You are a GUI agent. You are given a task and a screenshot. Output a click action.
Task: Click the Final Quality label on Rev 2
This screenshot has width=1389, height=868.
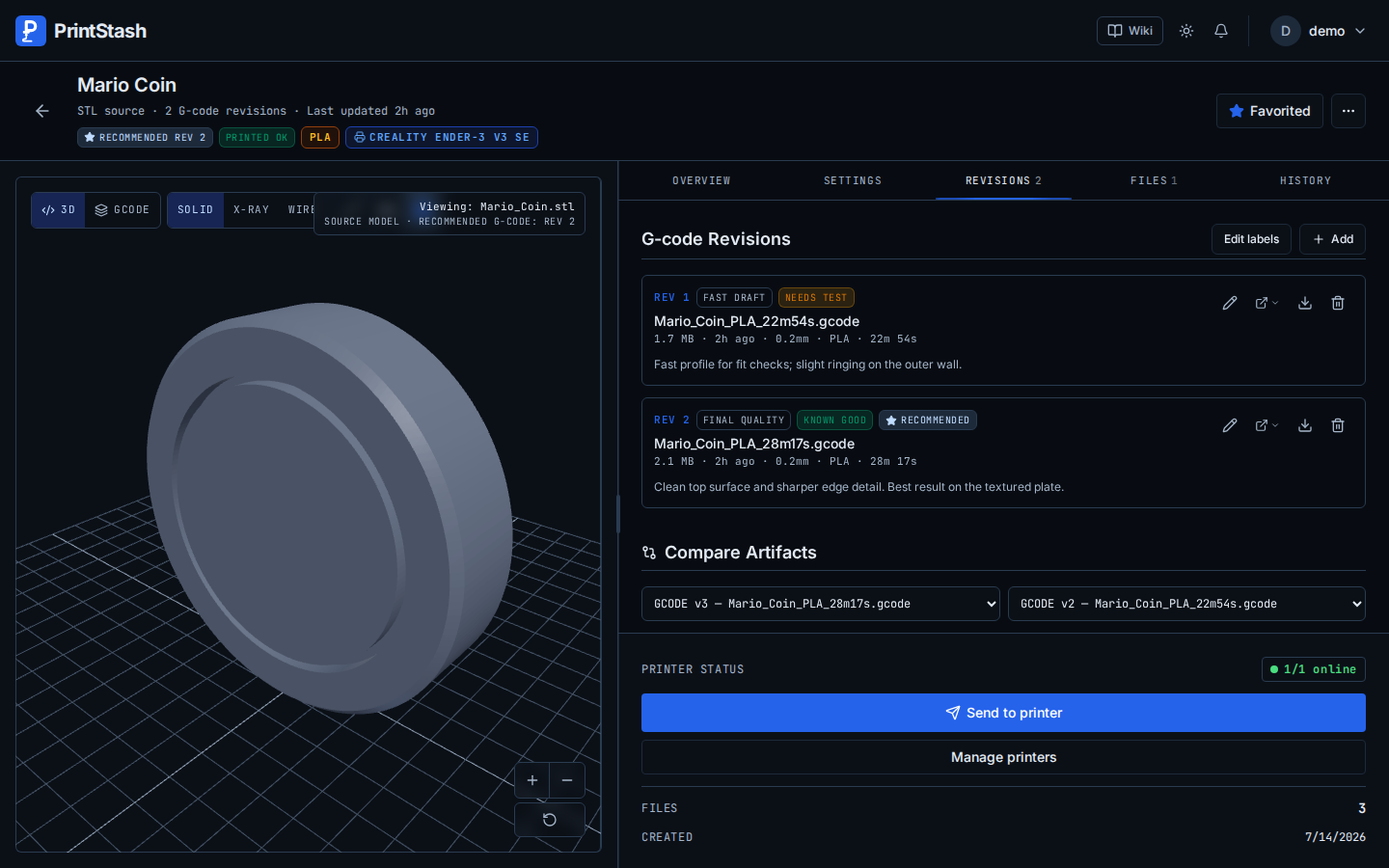pyautogui.click(x=744, y=420)
